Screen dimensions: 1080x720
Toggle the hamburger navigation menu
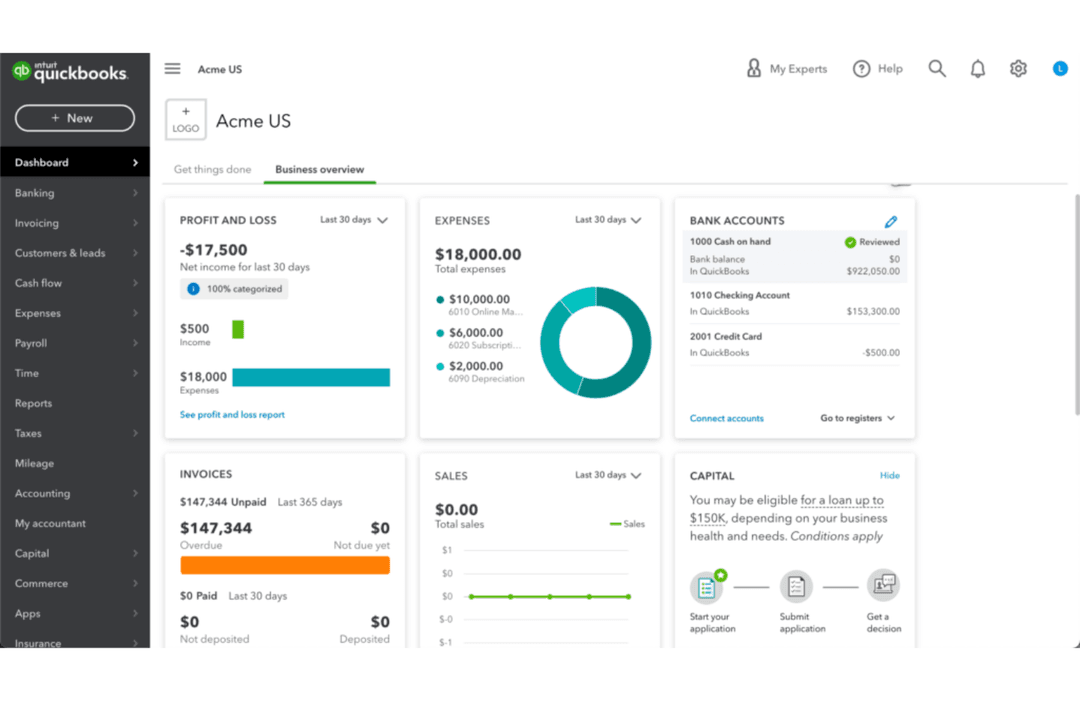pos(172,68)
